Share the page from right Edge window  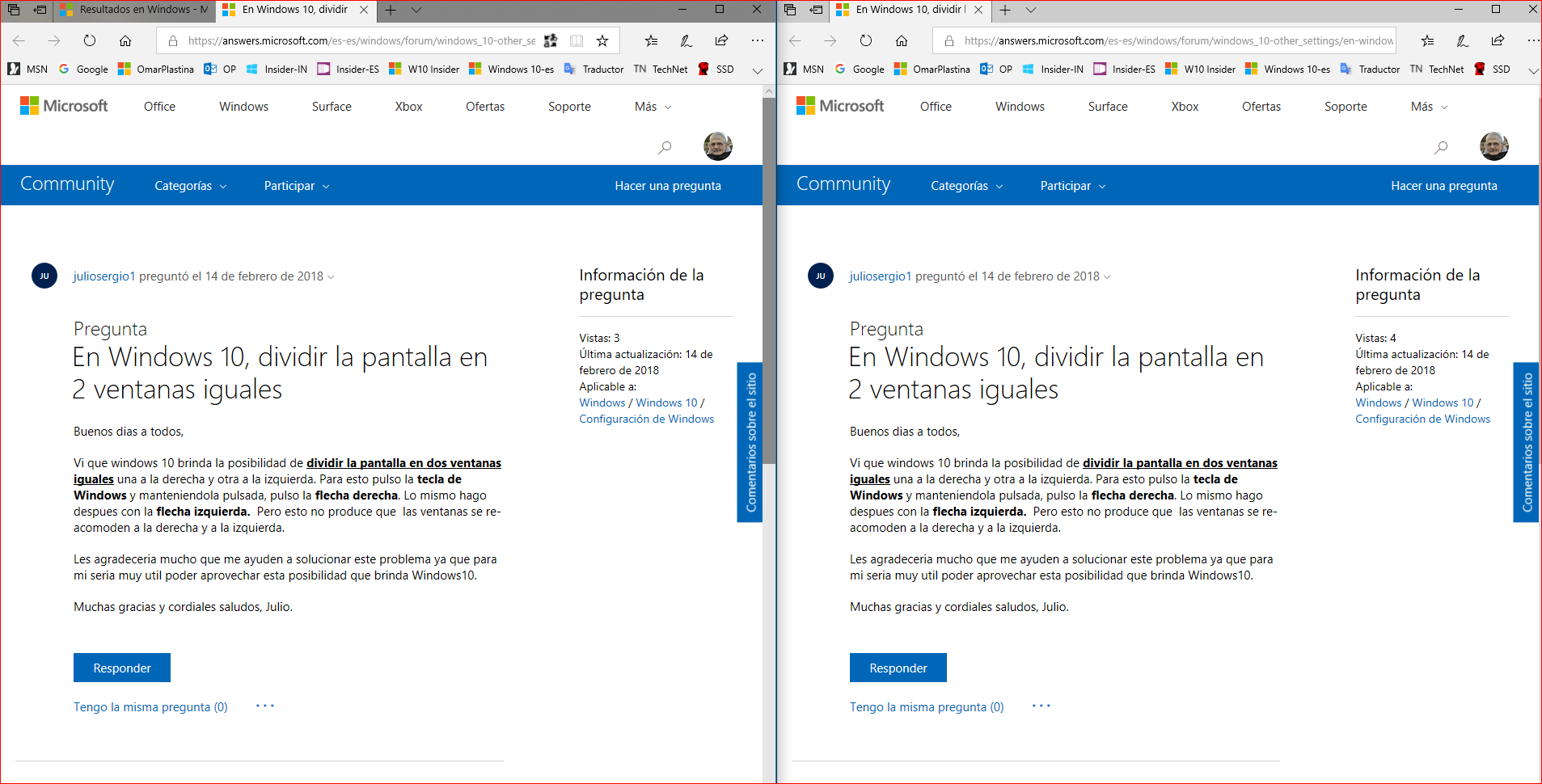coord(1498,40)
